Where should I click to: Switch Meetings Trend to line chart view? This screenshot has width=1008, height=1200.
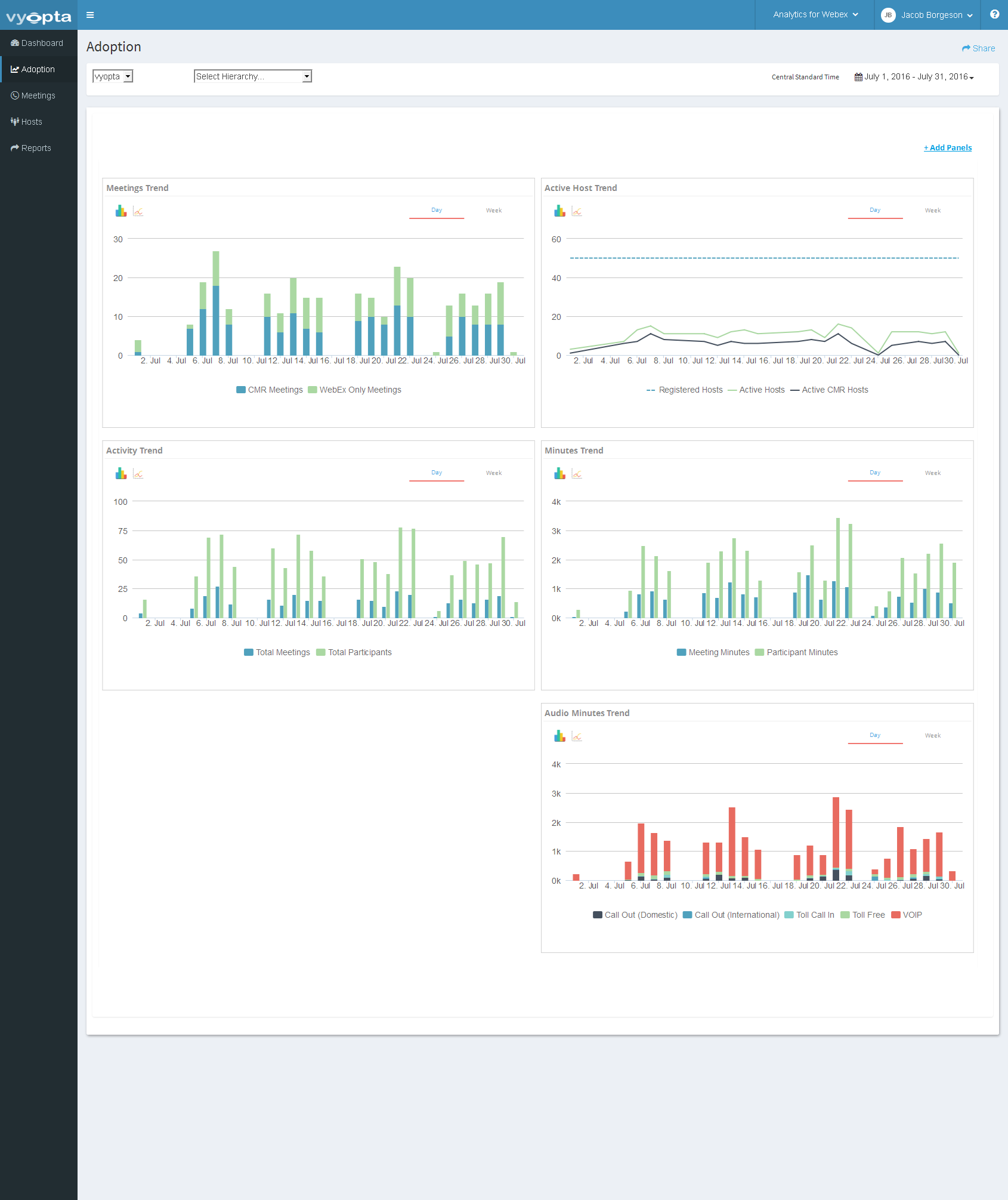pos(138,211)
